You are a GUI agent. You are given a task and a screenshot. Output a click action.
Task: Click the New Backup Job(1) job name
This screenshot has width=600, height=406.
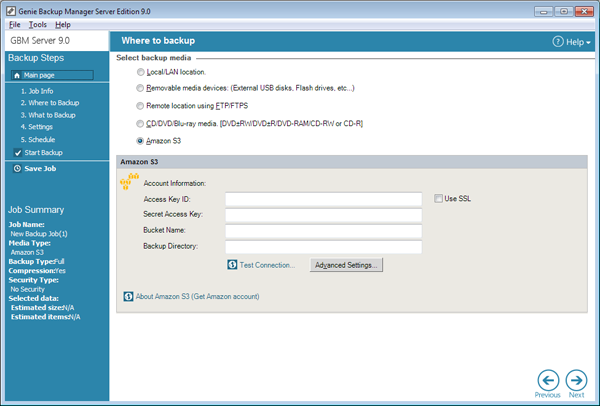[39, 234]
